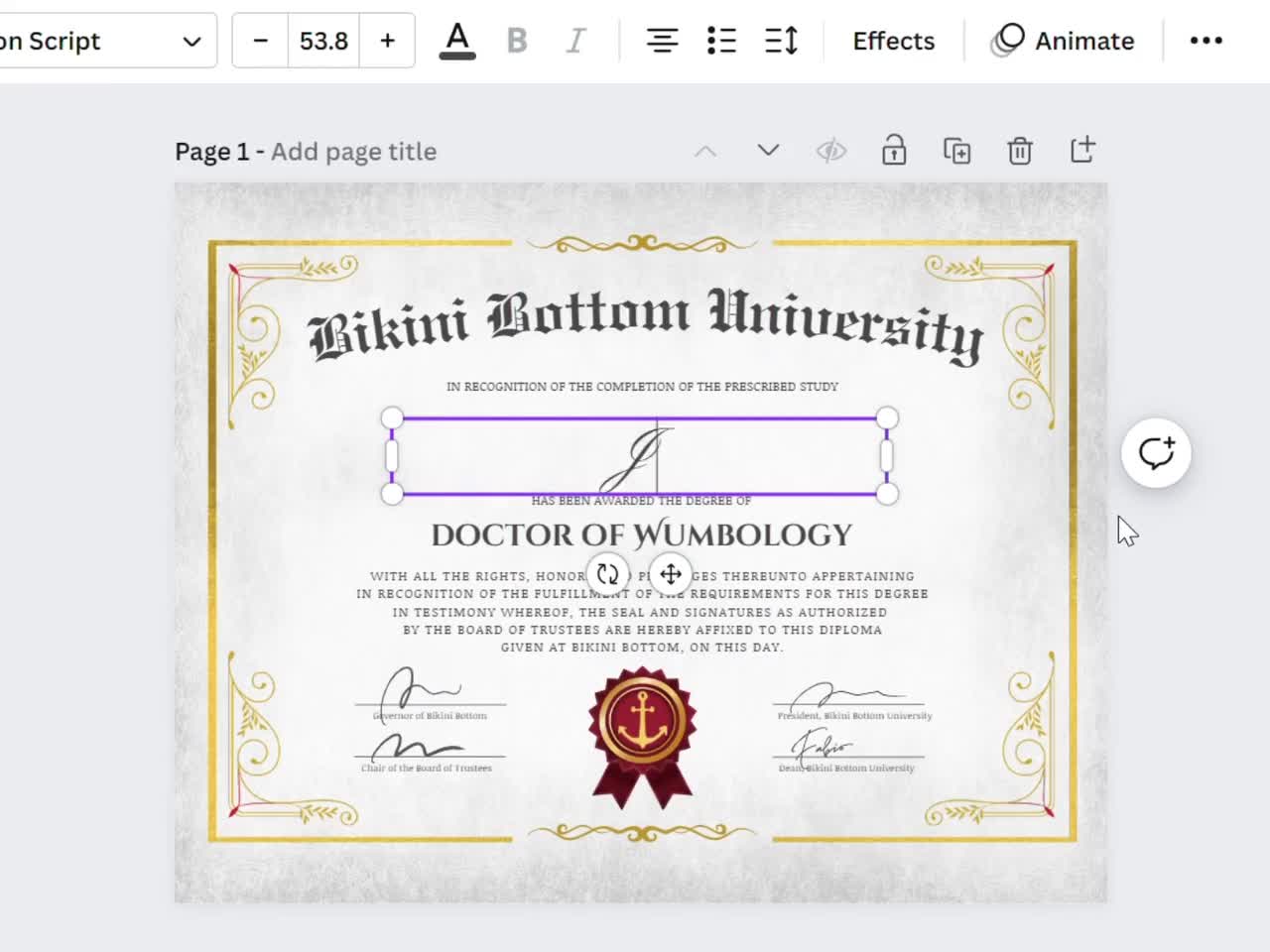Expand the down chevron to move page down
The height and width of the screenshot is (952, 1270).
[x=767, y=150]
